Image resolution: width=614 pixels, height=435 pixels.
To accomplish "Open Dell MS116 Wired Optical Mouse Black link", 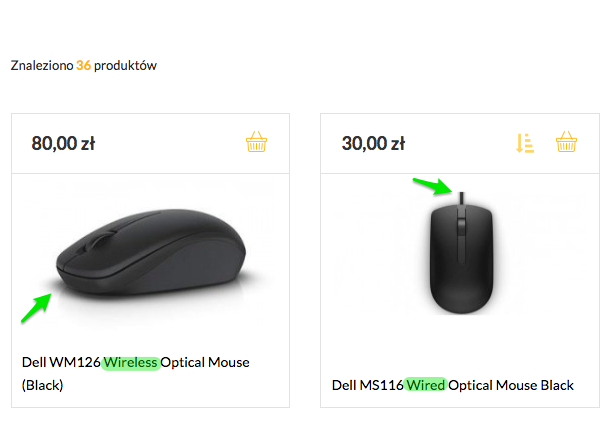I will point(453,385).
